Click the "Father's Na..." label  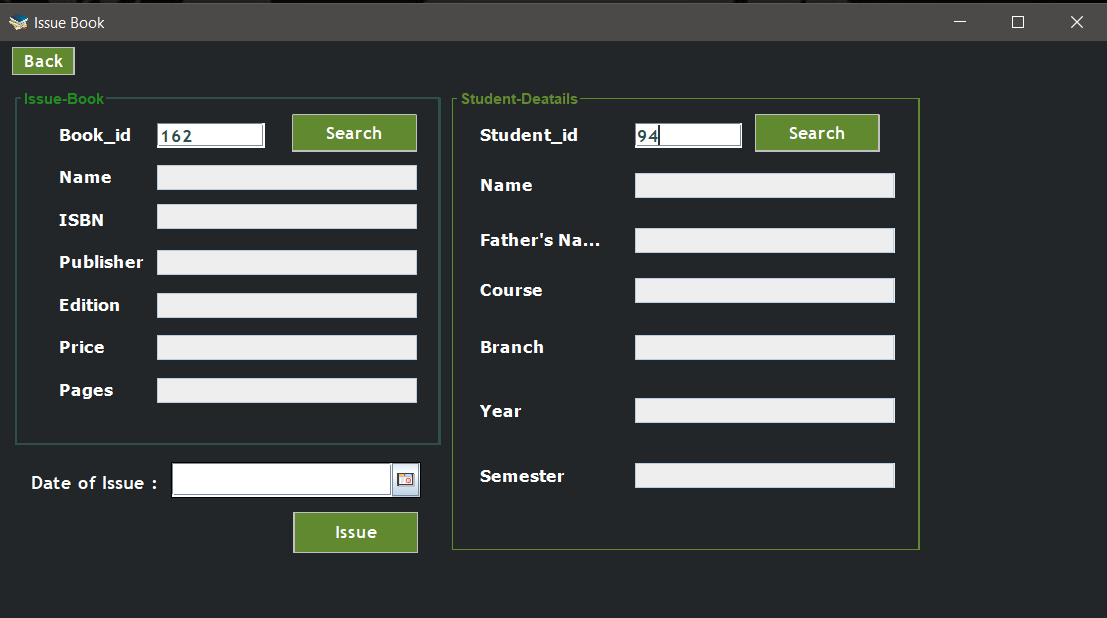(540, 240)
